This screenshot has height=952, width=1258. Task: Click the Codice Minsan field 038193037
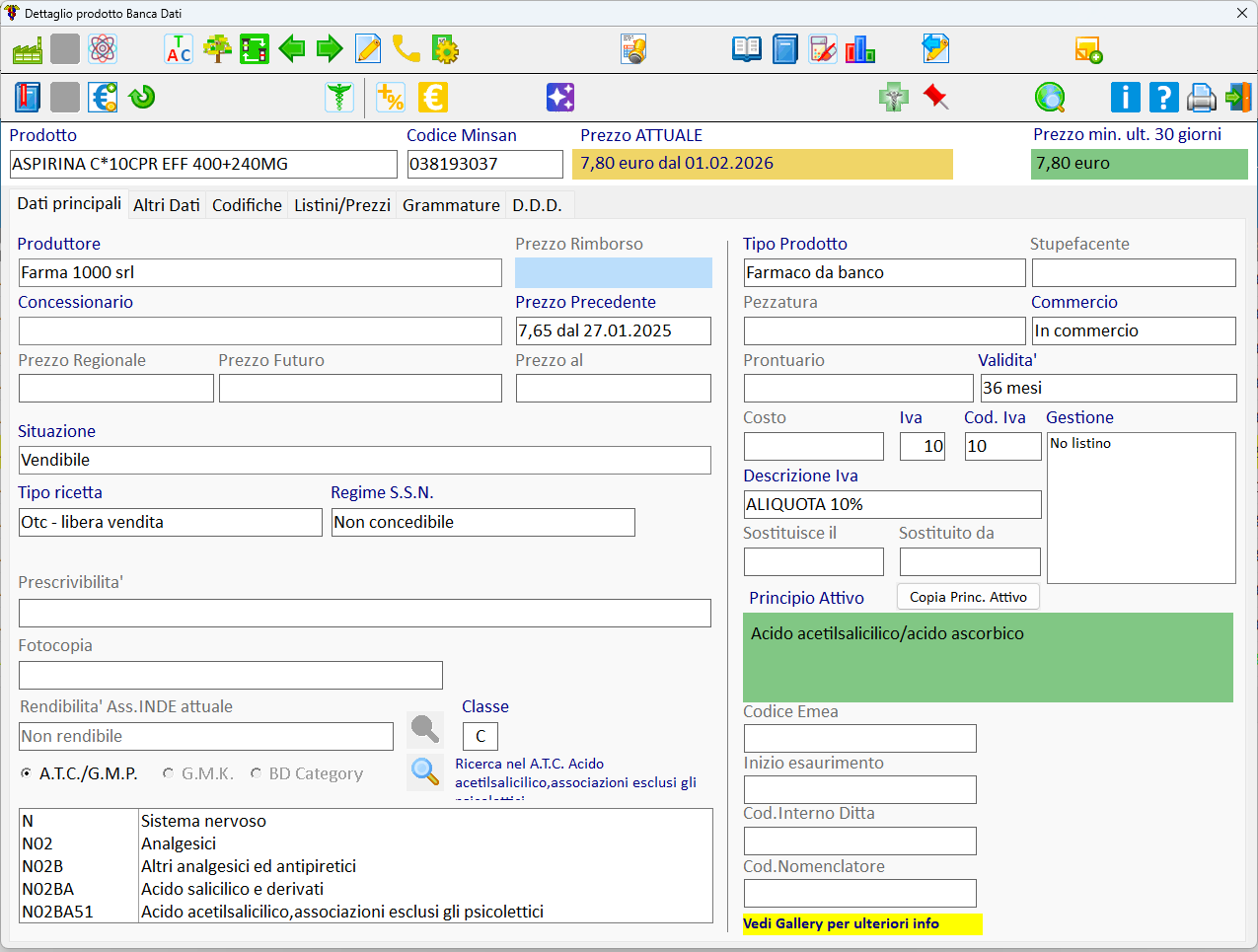click(x=484, y=164)
